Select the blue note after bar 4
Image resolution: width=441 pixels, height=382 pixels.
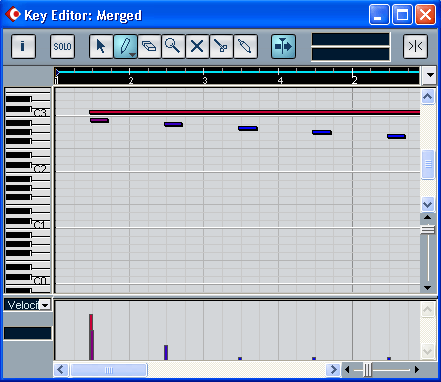[322, 132]
